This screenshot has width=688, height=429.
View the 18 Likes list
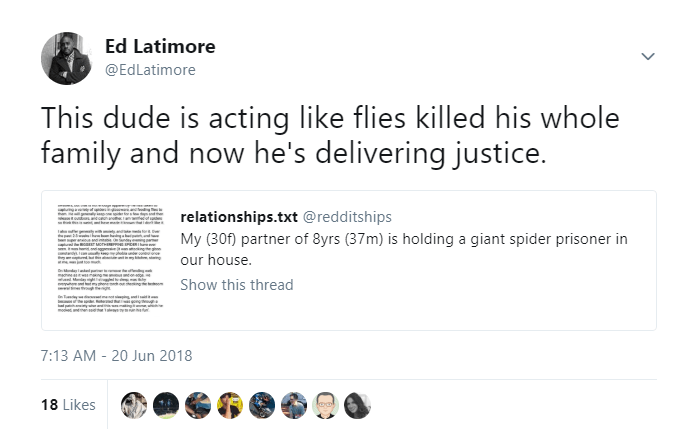68,404
